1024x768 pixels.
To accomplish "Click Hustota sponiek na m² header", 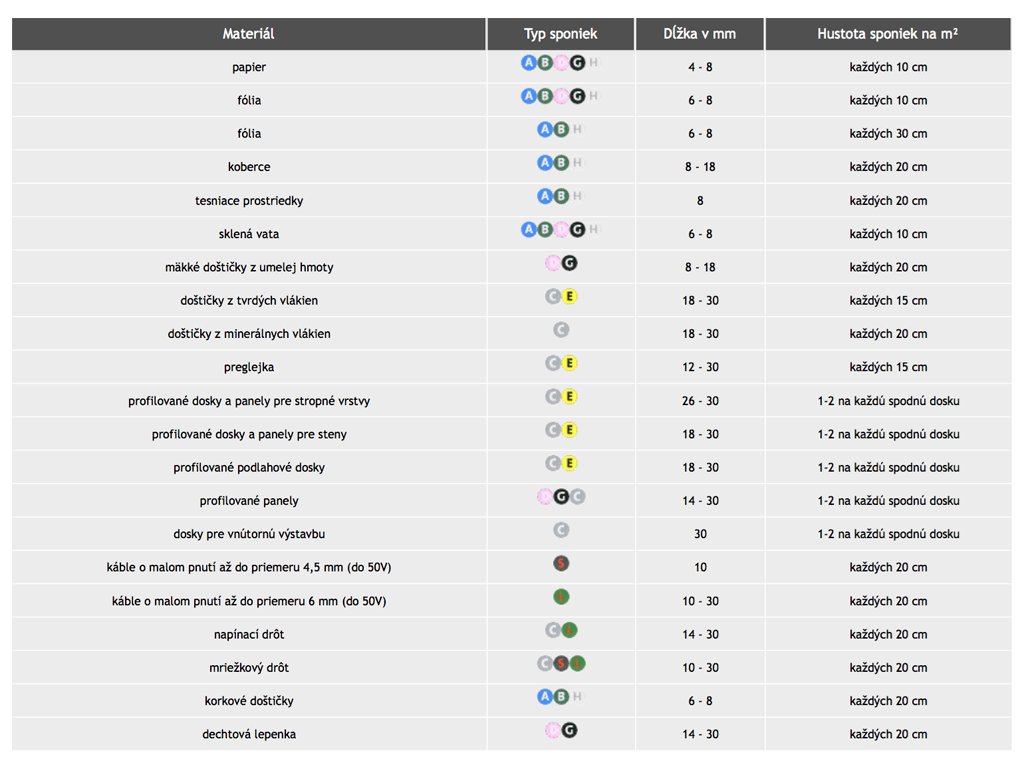I will [888, 34].
